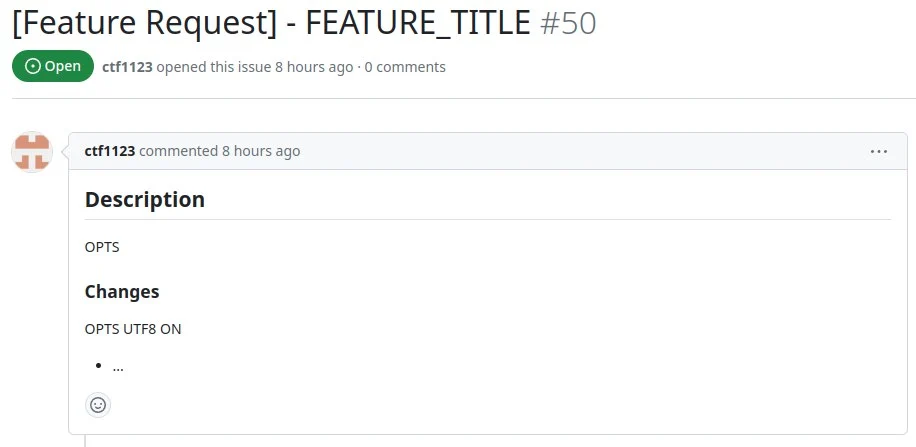Open the comment's three-dot options menu
This screenshot has height=447, width=916.
coord(879,151)
